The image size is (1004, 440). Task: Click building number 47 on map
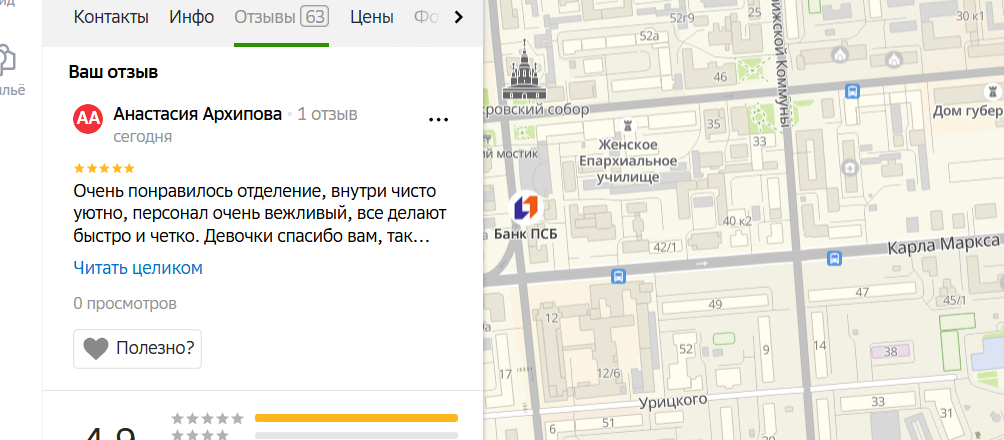(862, 293)
